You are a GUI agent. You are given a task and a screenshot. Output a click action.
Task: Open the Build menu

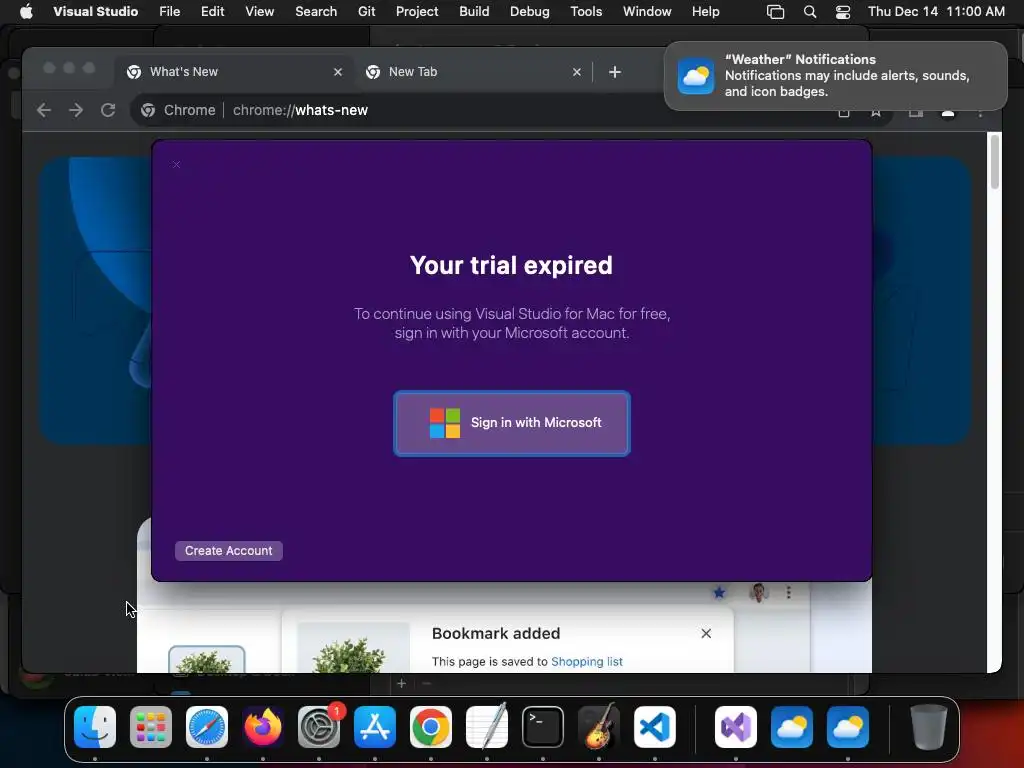tap(474, 11)
